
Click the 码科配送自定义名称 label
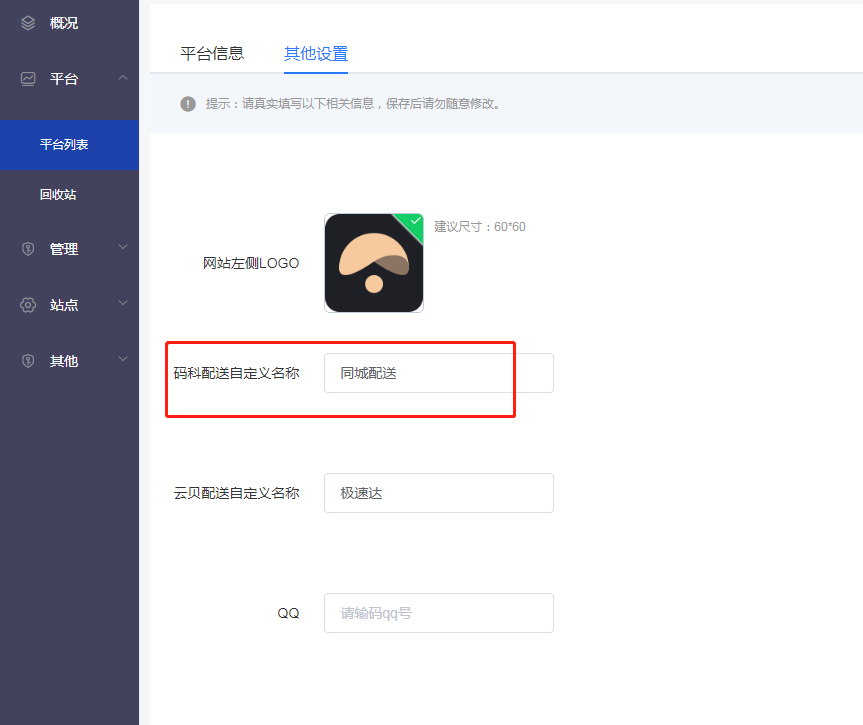click(237, 373)
